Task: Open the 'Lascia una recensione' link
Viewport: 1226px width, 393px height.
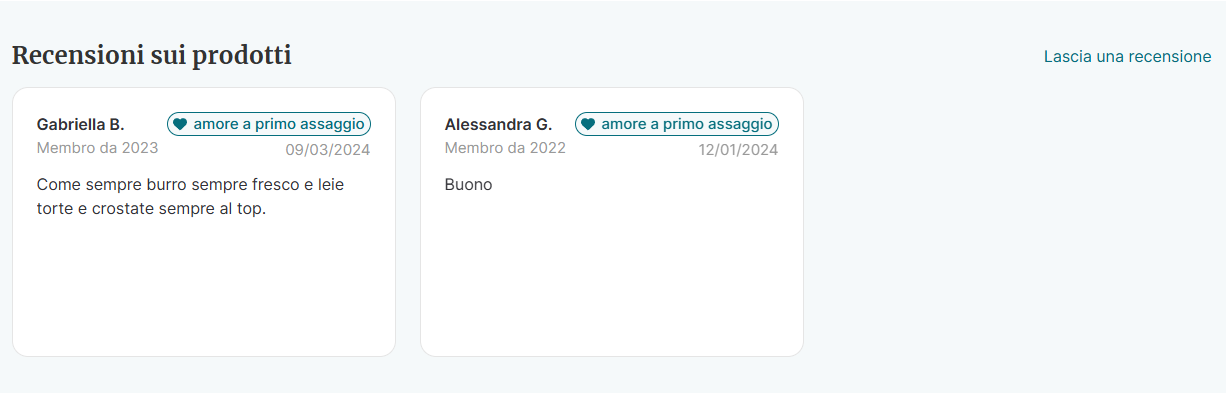Action: pyautogui.click(x=1127, y=57)
